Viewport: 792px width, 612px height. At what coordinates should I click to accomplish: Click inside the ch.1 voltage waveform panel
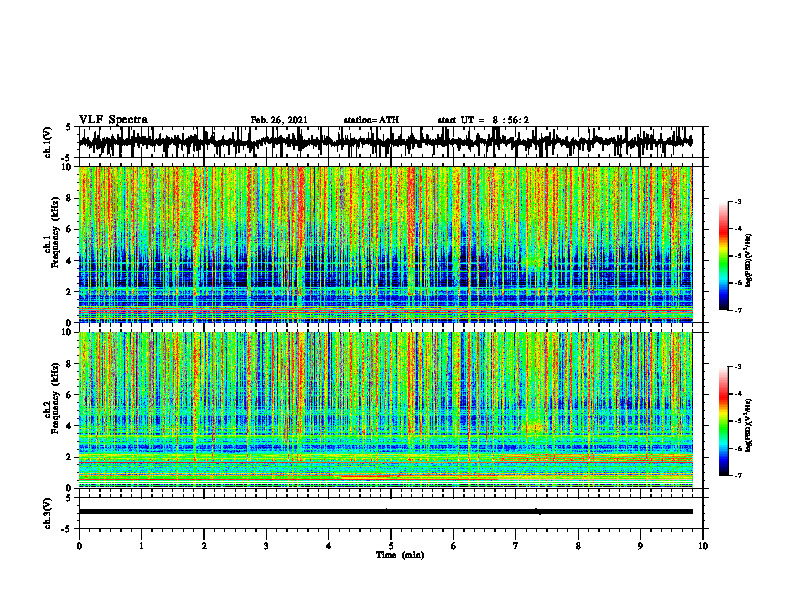(392, 142)
